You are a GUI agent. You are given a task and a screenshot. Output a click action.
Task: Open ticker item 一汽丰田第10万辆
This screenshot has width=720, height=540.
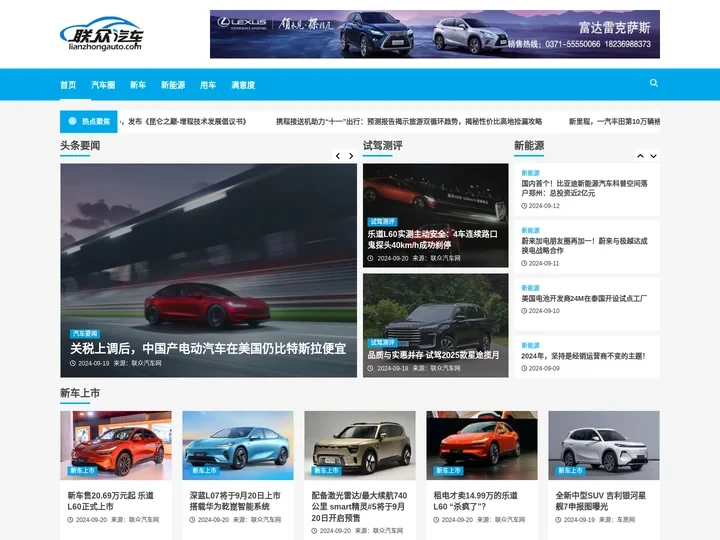pyautogui.click(x=614, y=122)
